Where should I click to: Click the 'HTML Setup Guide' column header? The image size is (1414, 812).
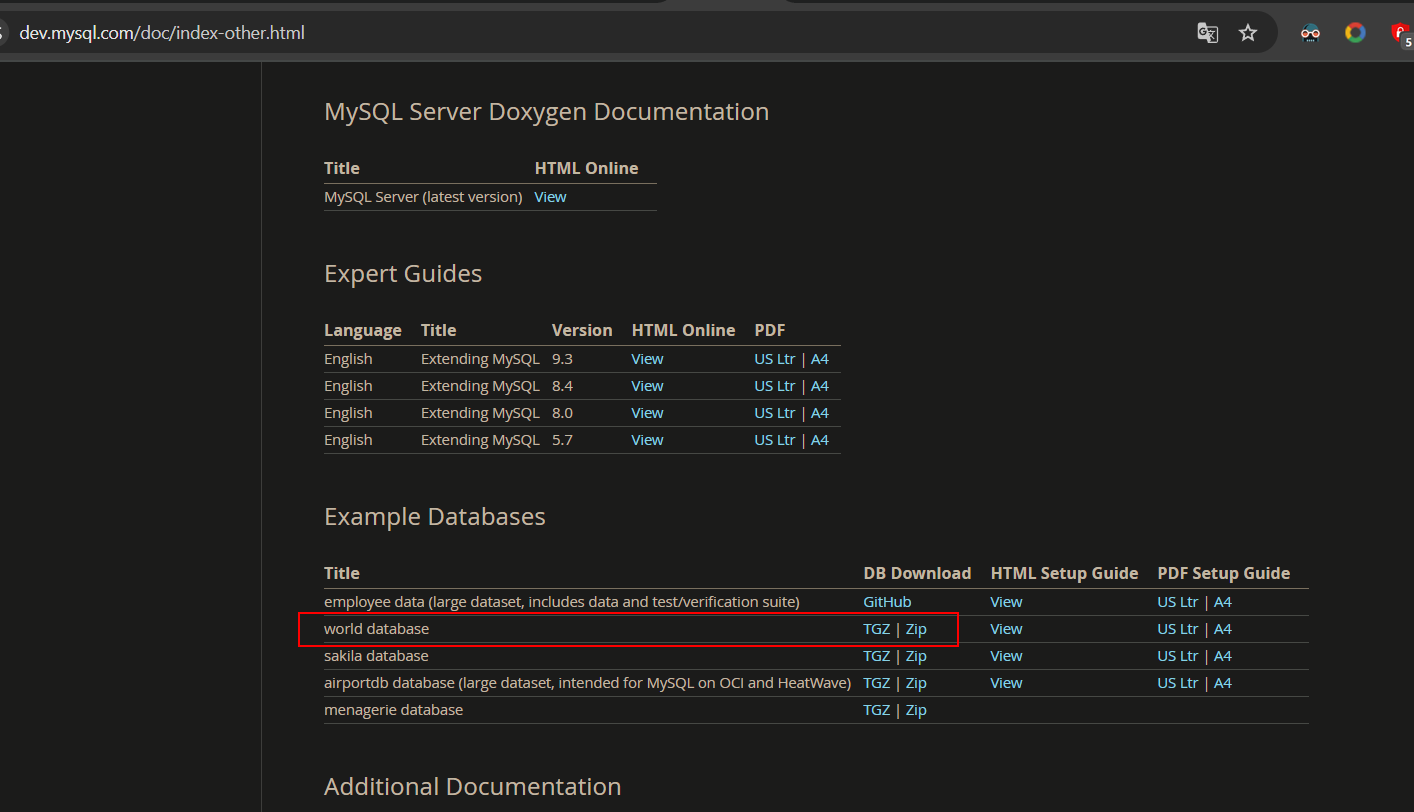(1064, 573)
